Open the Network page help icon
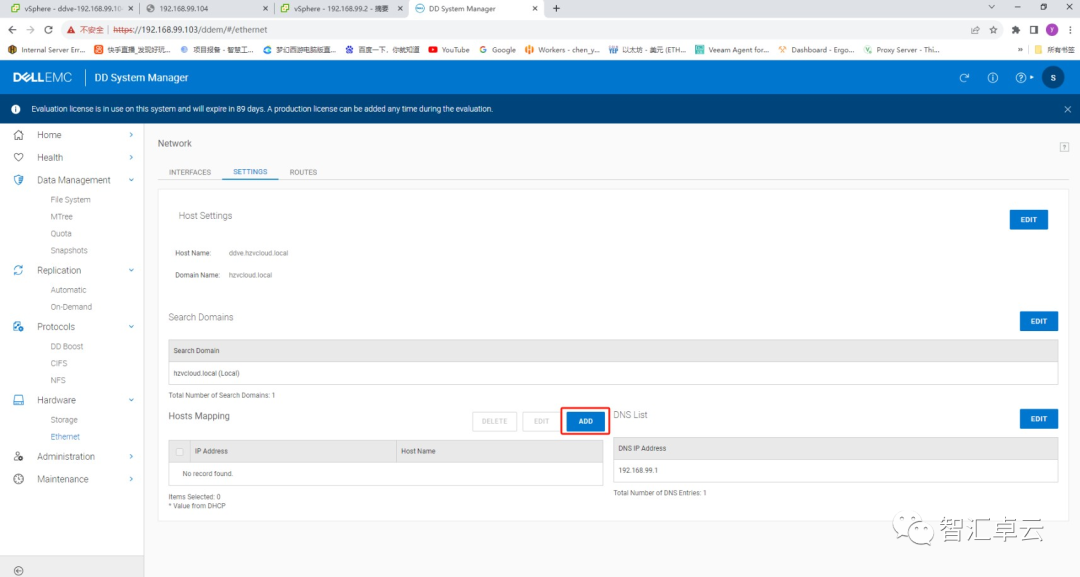The image size is (1080, 577). tap(1064, 147)
